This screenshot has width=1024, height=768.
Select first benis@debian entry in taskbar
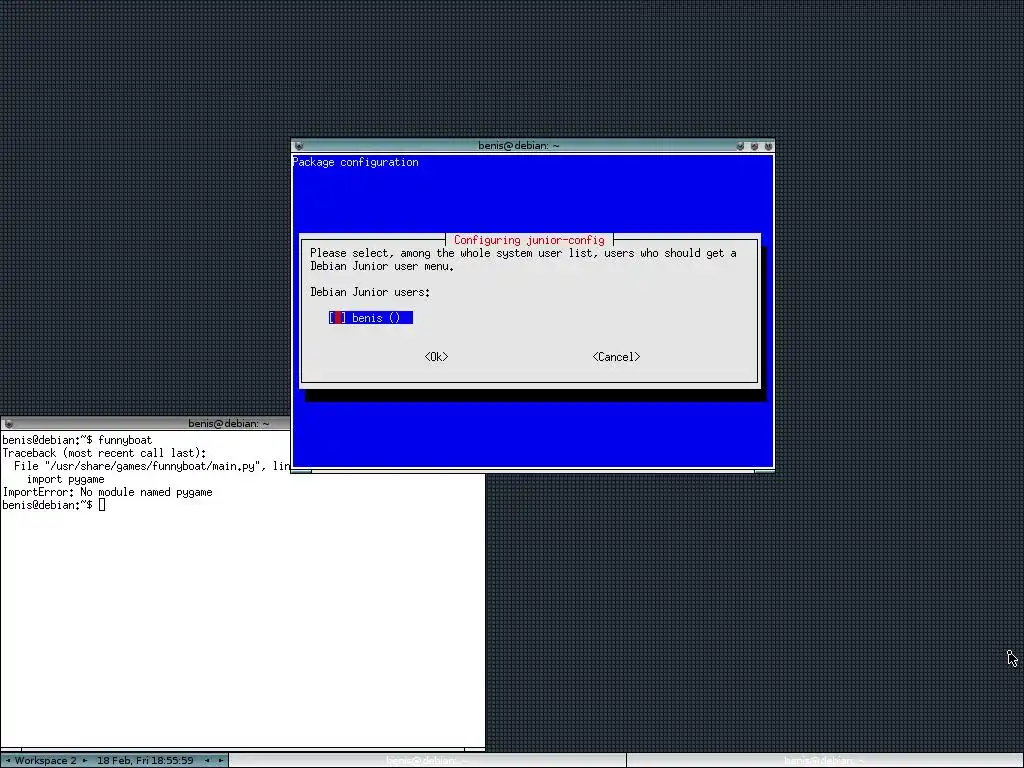[x=427, y=761]
